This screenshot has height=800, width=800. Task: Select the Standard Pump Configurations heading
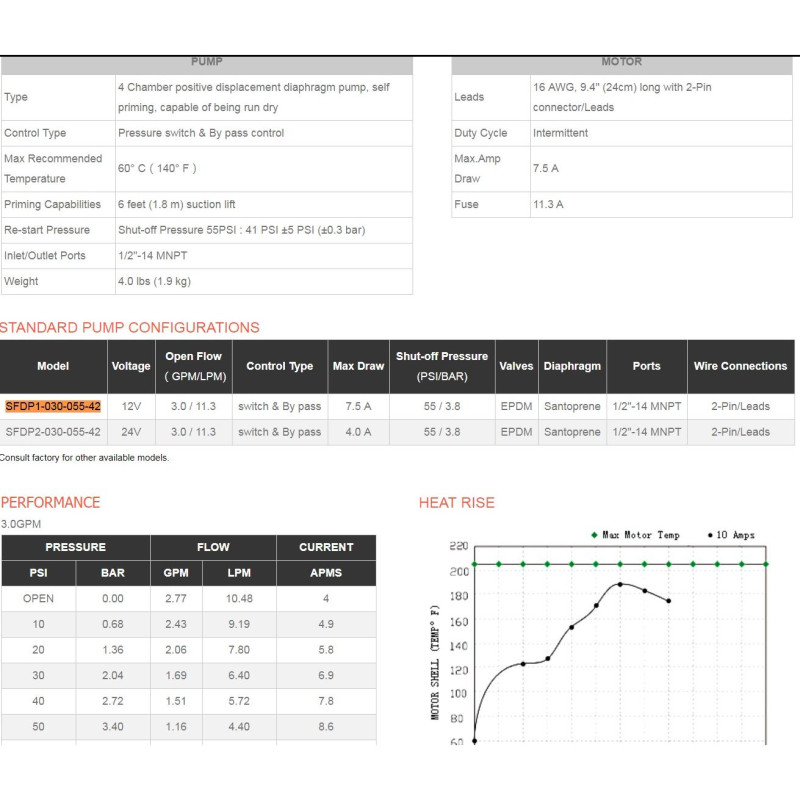pos(130,327)
